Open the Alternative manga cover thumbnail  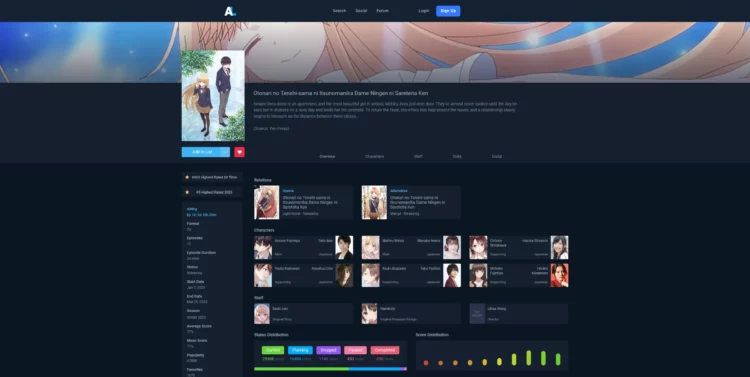[x=374, y=202]
